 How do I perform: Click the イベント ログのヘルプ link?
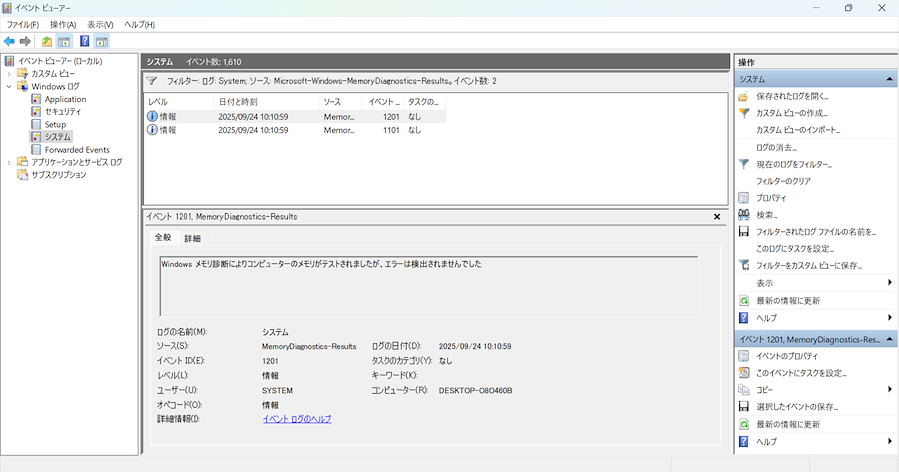coord(296,419)
